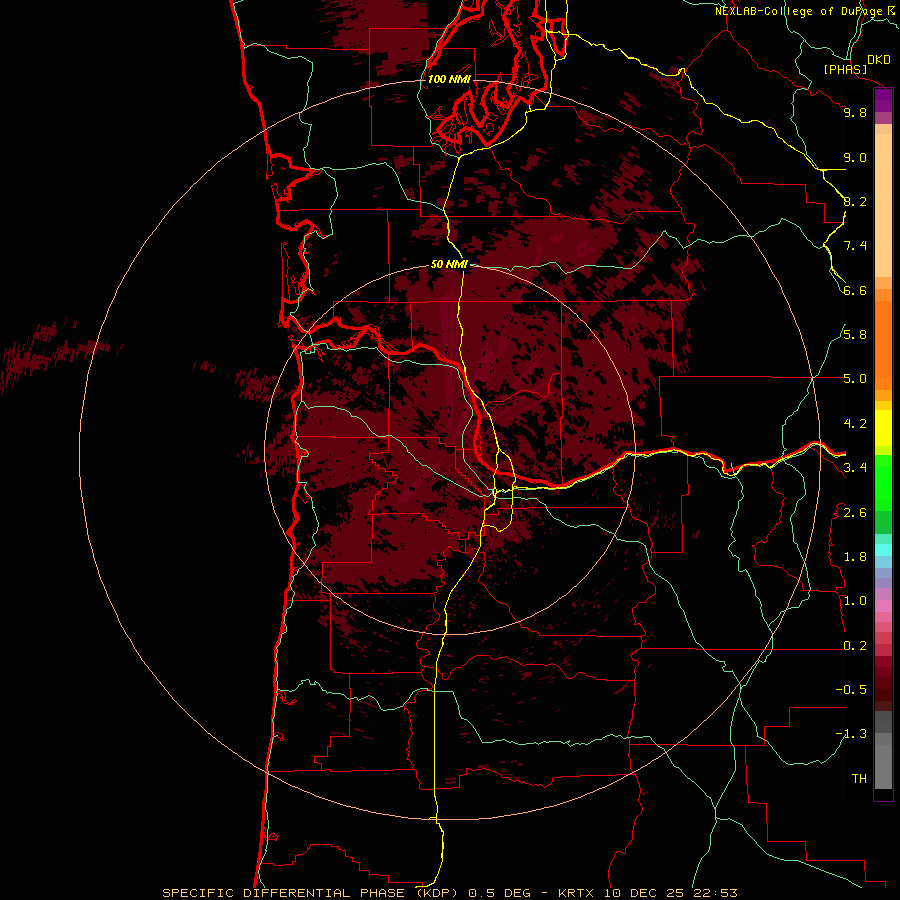Click the TH label on the color scale

pos(859,779)
